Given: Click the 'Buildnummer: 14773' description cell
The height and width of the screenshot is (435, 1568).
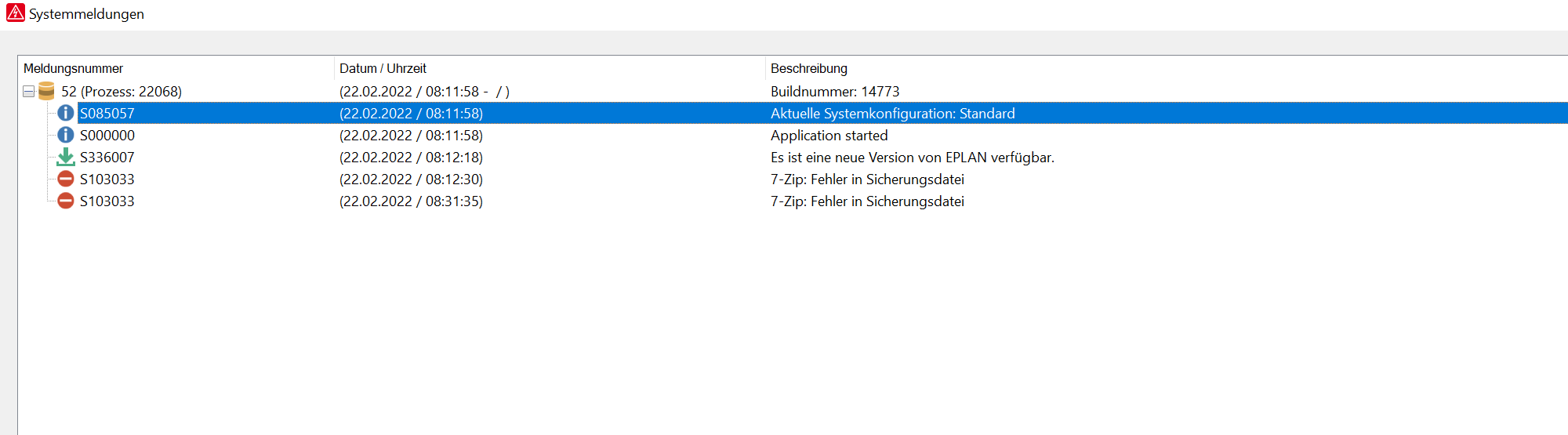Looking at the screenshot, I should (x=835, y=92).
